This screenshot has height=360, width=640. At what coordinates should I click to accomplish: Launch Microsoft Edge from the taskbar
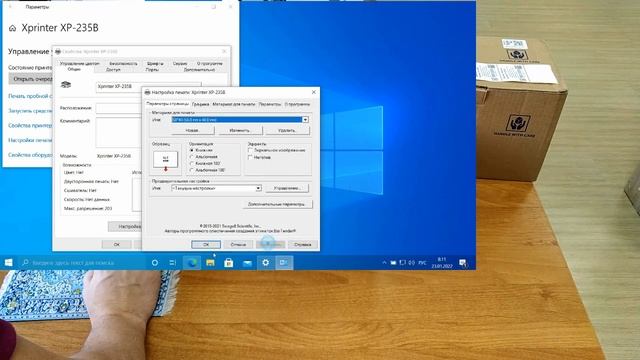(191, 263)
